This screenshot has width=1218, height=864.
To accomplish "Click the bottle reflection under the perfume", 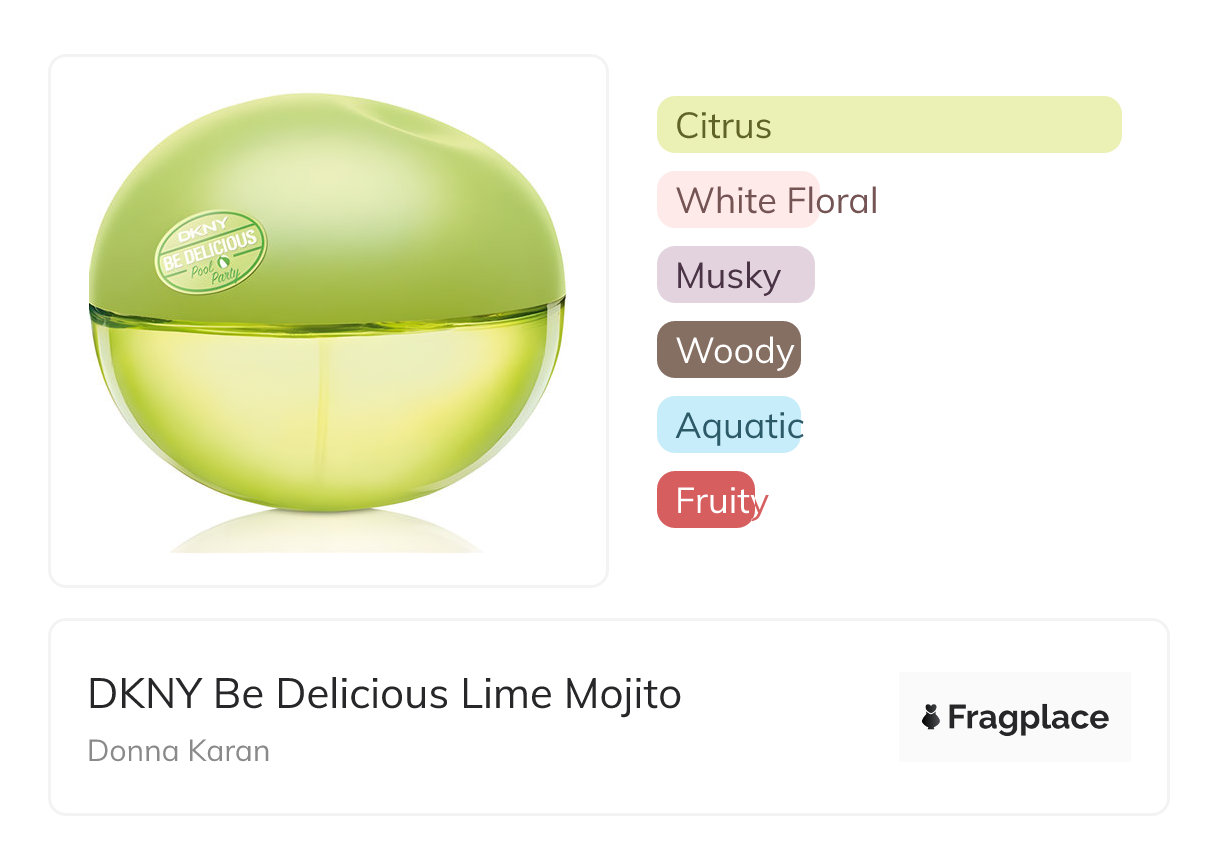I will 328,533.
